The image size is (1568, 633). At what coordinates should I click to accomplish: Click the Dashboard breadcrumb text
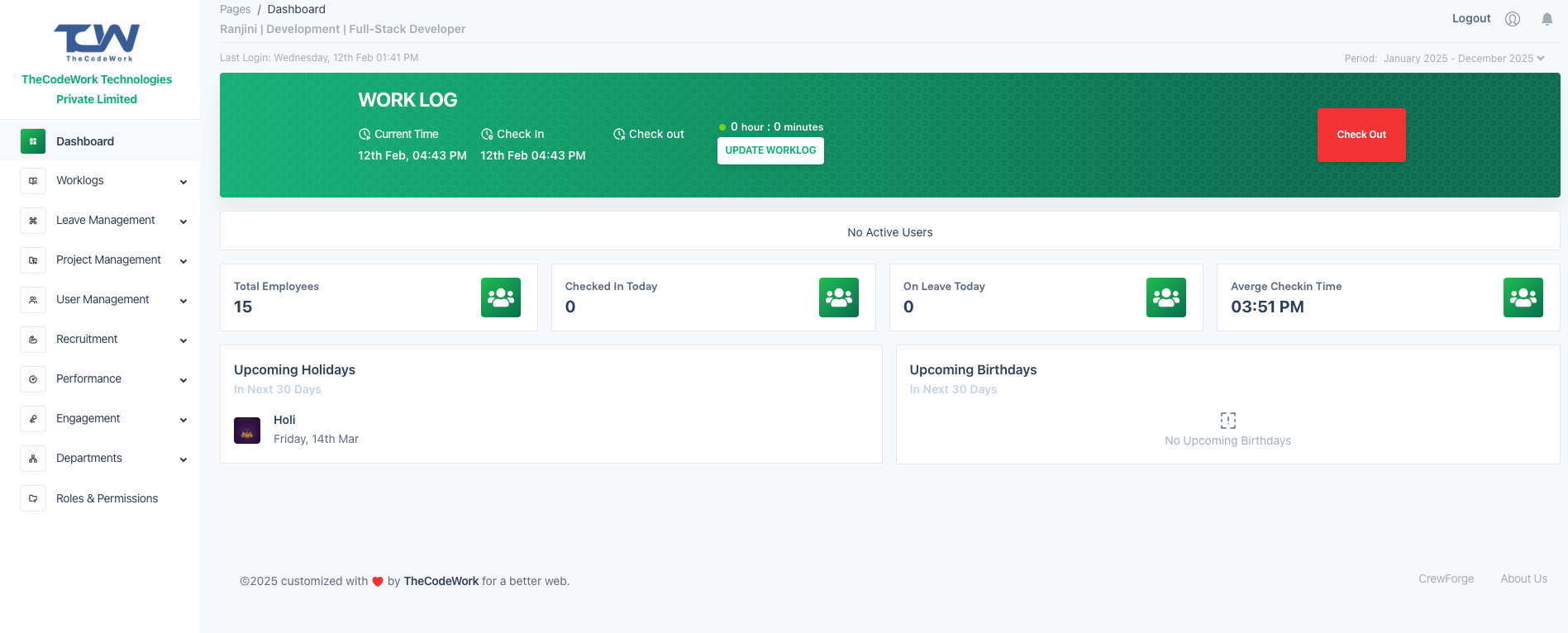tap(297, 9)
